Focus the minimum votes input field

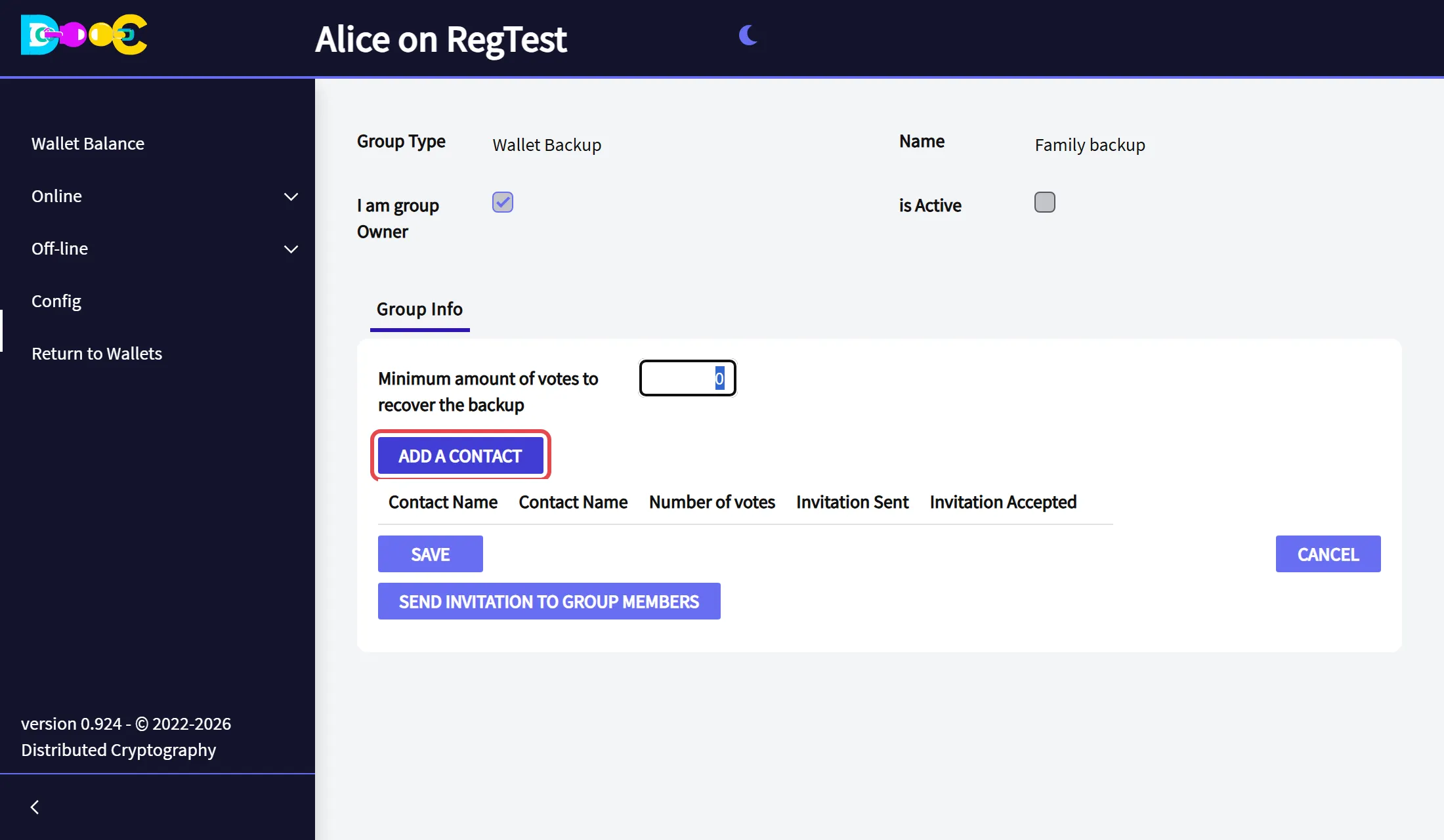[688, 378]
